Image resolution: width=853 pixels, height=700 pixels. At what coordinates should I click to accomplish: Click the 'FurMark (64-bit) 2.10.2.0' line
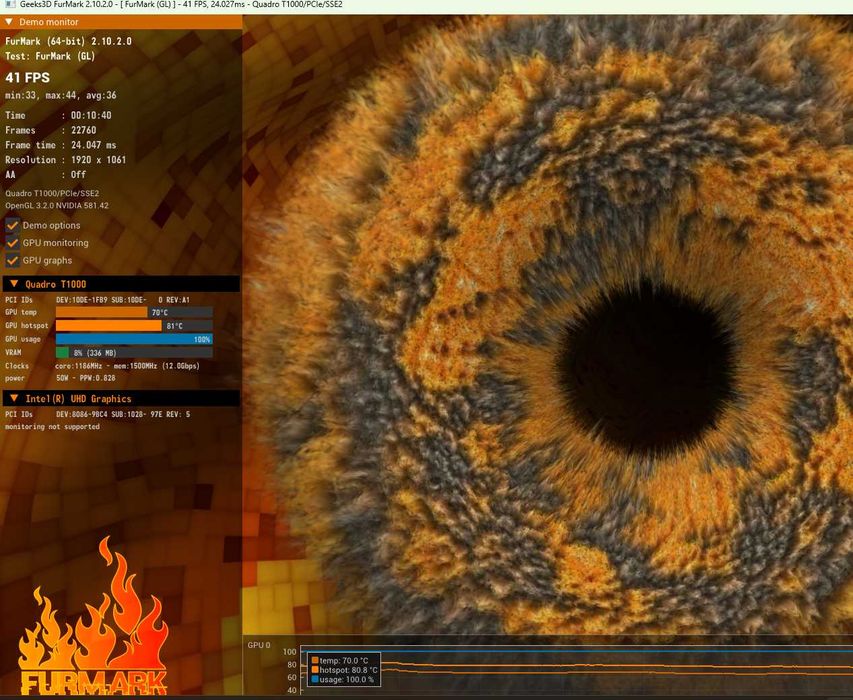[x=68, y=41]
